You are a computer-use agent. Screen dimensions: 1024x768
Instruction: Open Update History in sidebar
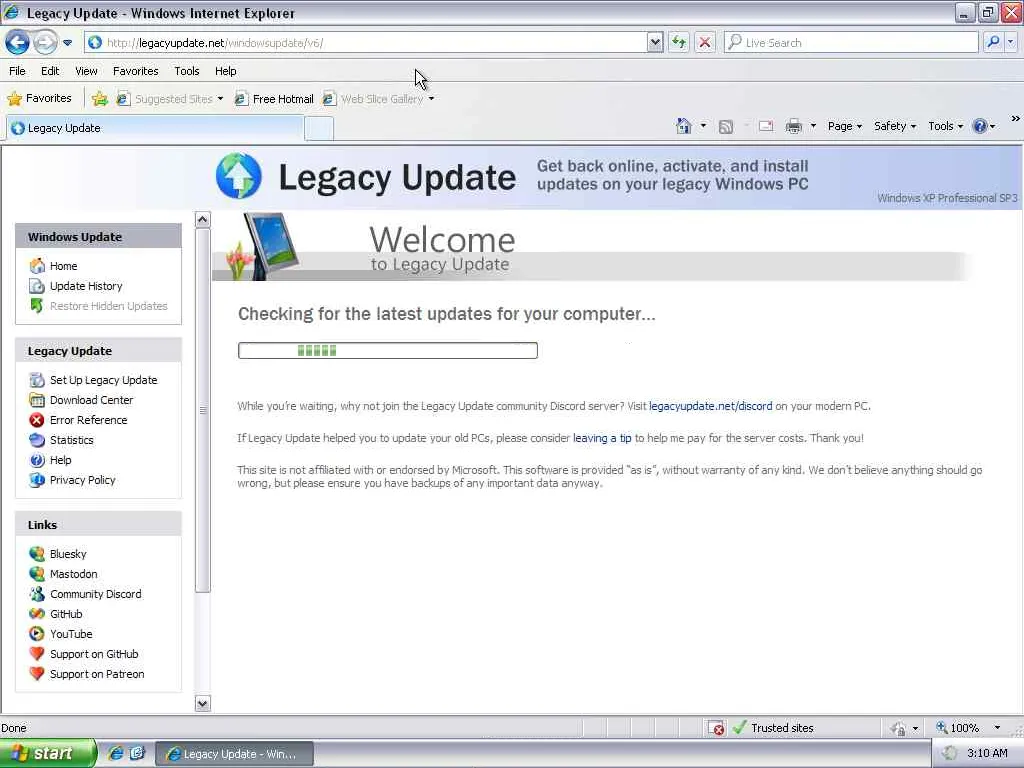pos(86,286)
